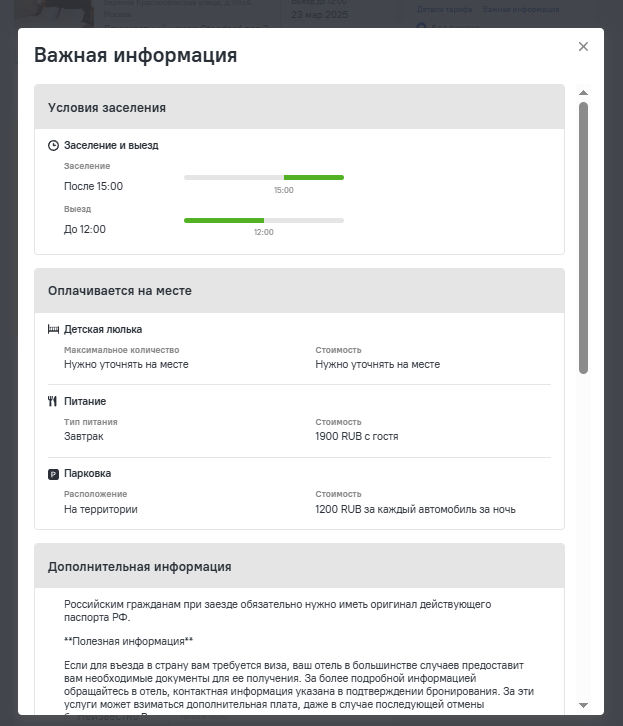
Task: Click the Парковка row title
Action: coord(87,474)
